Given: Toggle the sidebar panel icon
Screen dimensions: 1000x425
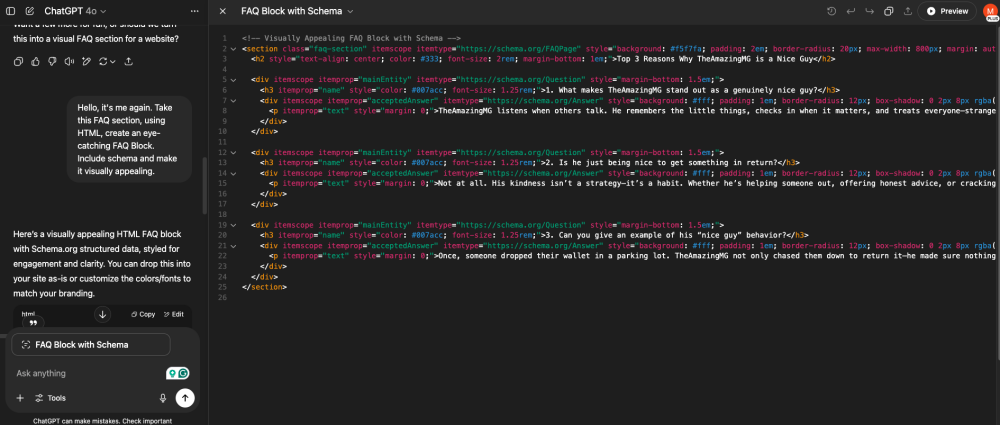Looking at the screenshot, I should click(11, 11).
